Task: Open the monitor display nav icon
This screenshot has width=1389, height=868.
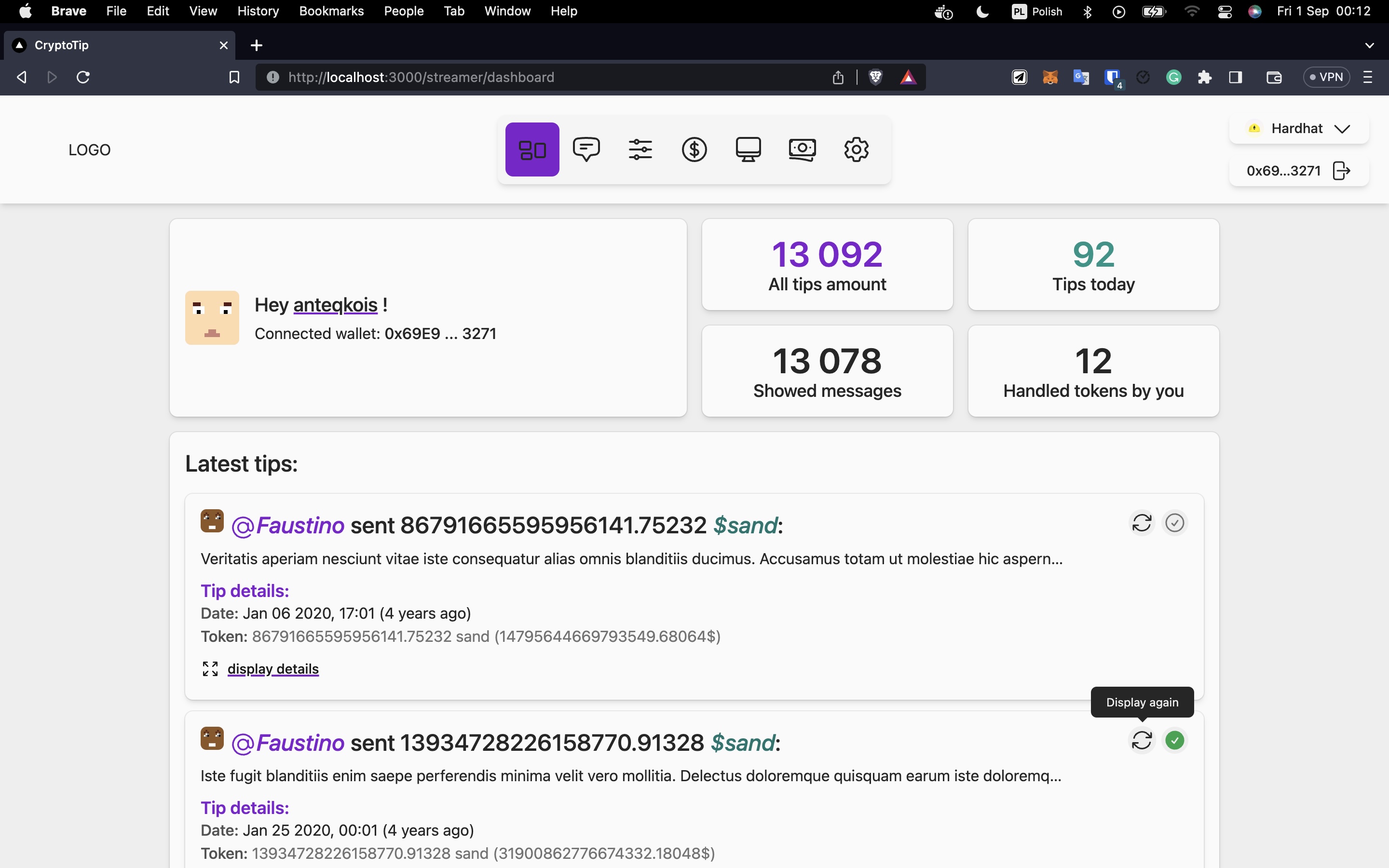Action: coord(748,149)
